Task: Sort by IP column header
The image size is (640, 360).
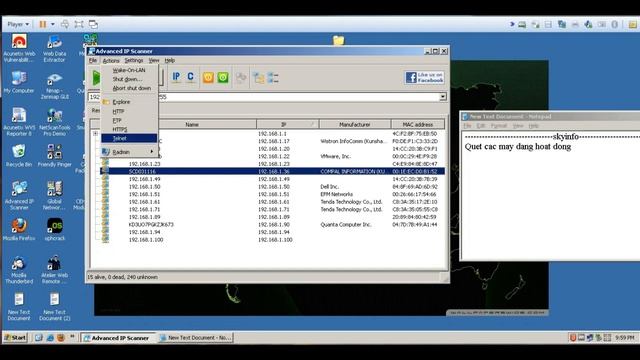Action: tap(287, 124)
